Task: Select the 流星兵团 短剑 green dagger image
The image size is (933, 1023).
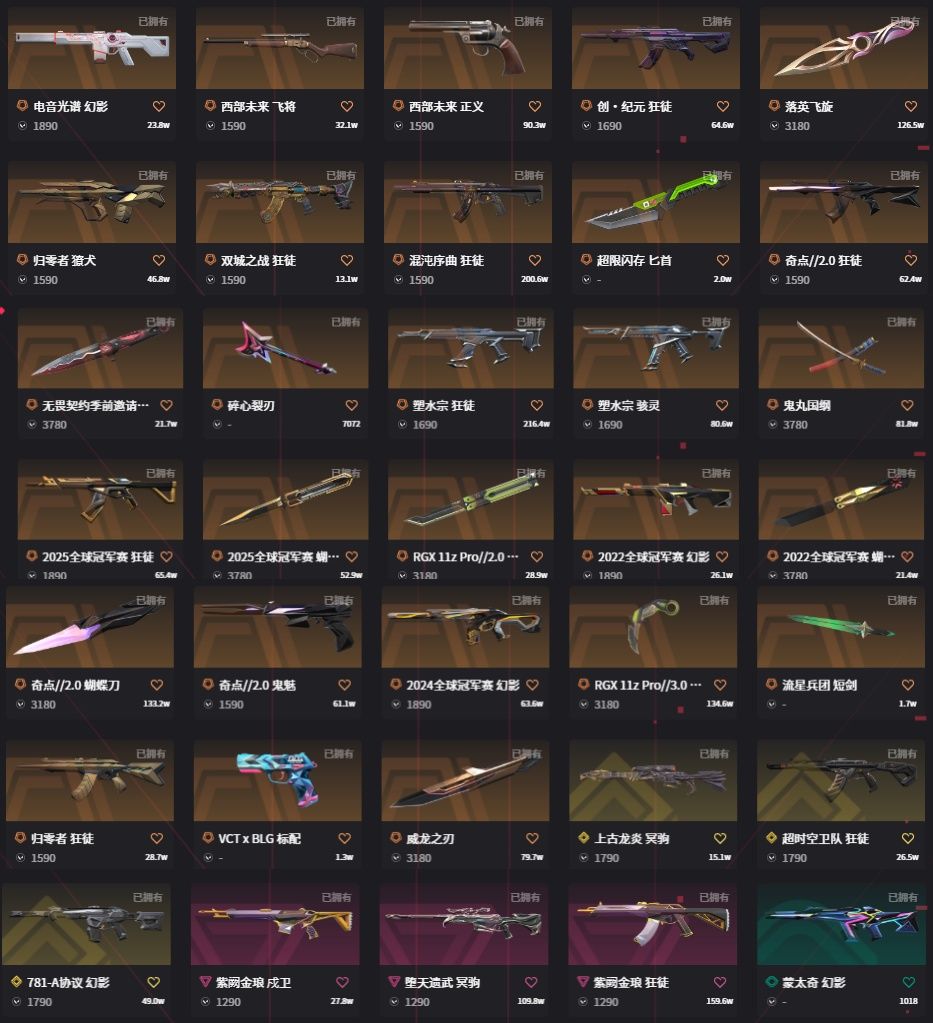Action: (841, 627)
